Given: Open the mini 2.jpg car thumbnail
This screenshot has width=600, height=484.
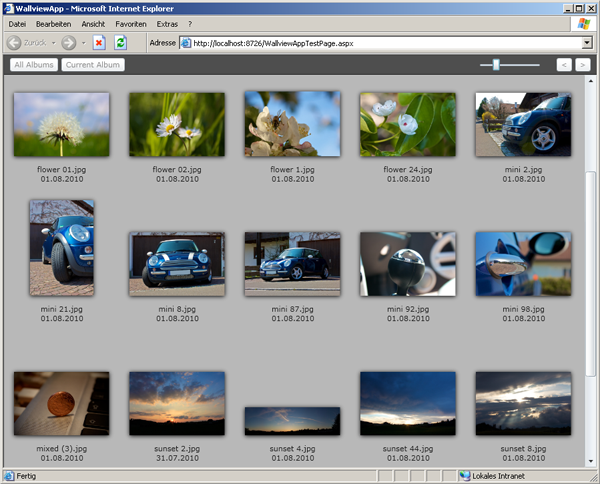Looking at the screenshot, I should (x=523, y=124).
